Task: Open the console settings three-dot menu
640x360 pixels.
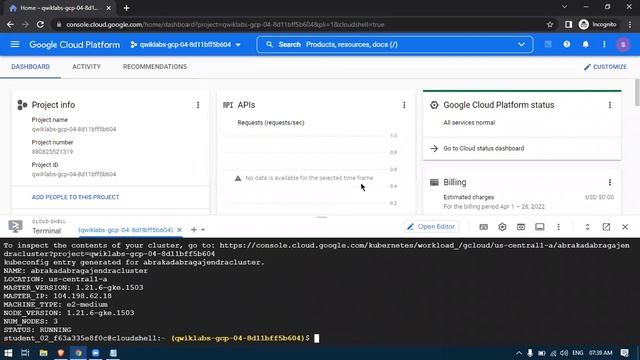Action: point(604,44)
